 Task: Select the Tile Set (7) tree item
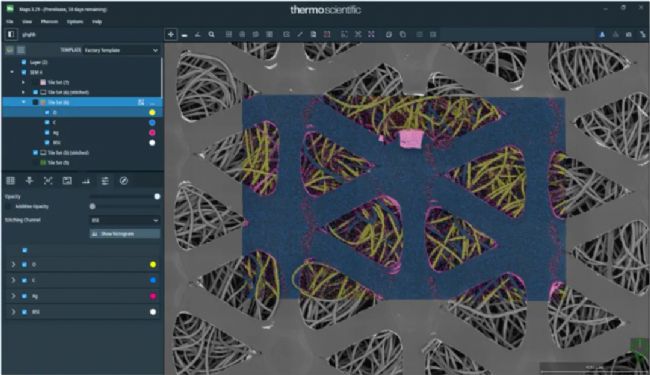(x=58, y=82)
